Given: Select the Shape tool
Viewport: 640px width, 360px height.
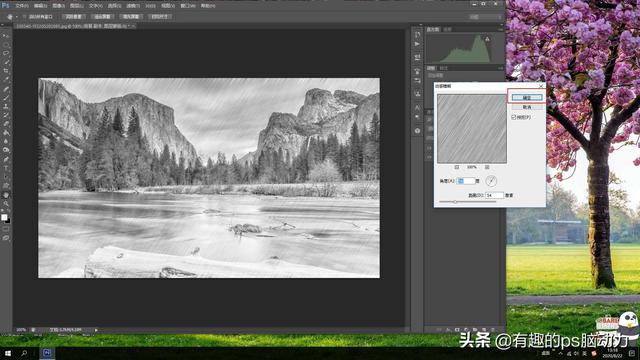Looking at the screenshot, I should point(6,186).
